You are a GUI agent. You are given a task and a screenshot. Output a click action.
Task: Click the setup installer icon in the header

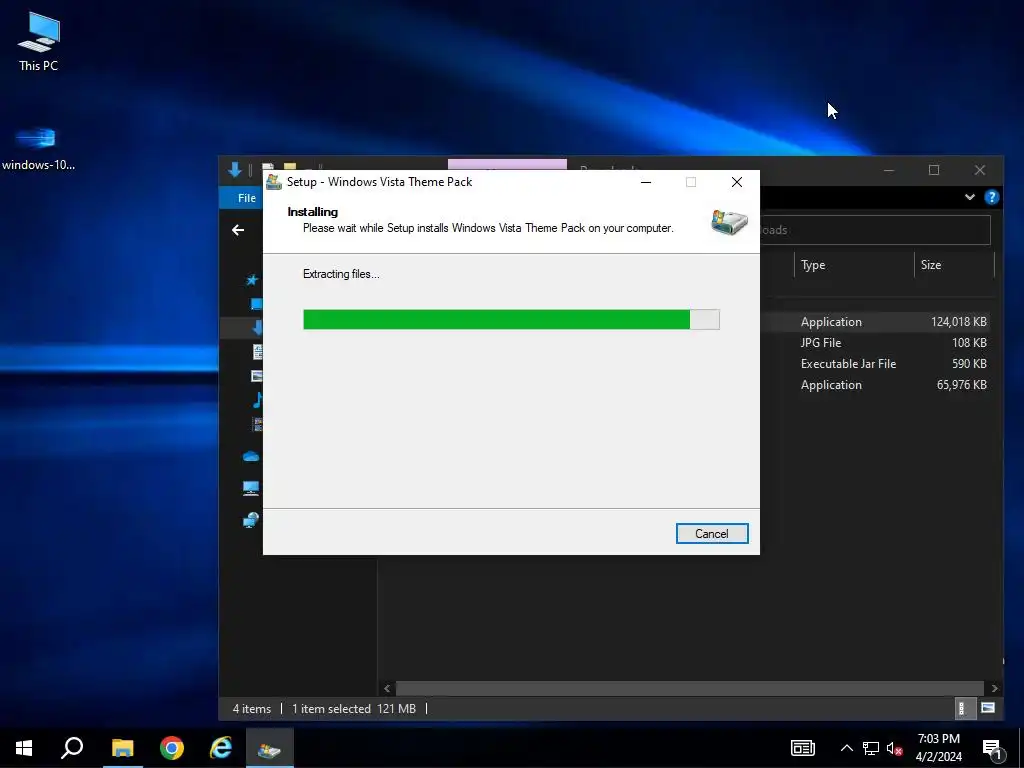click(x=729, y=222)
